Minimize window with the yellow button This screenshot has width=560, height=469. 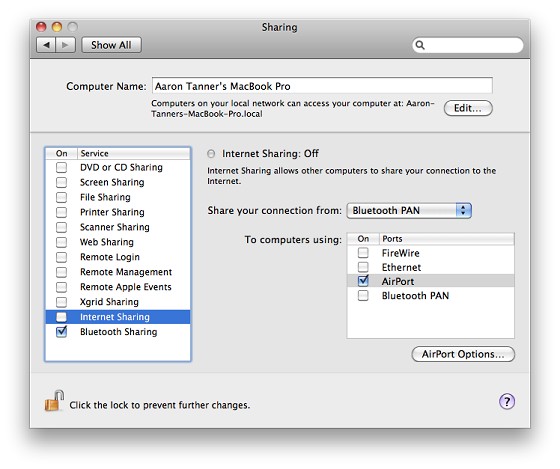57,27
